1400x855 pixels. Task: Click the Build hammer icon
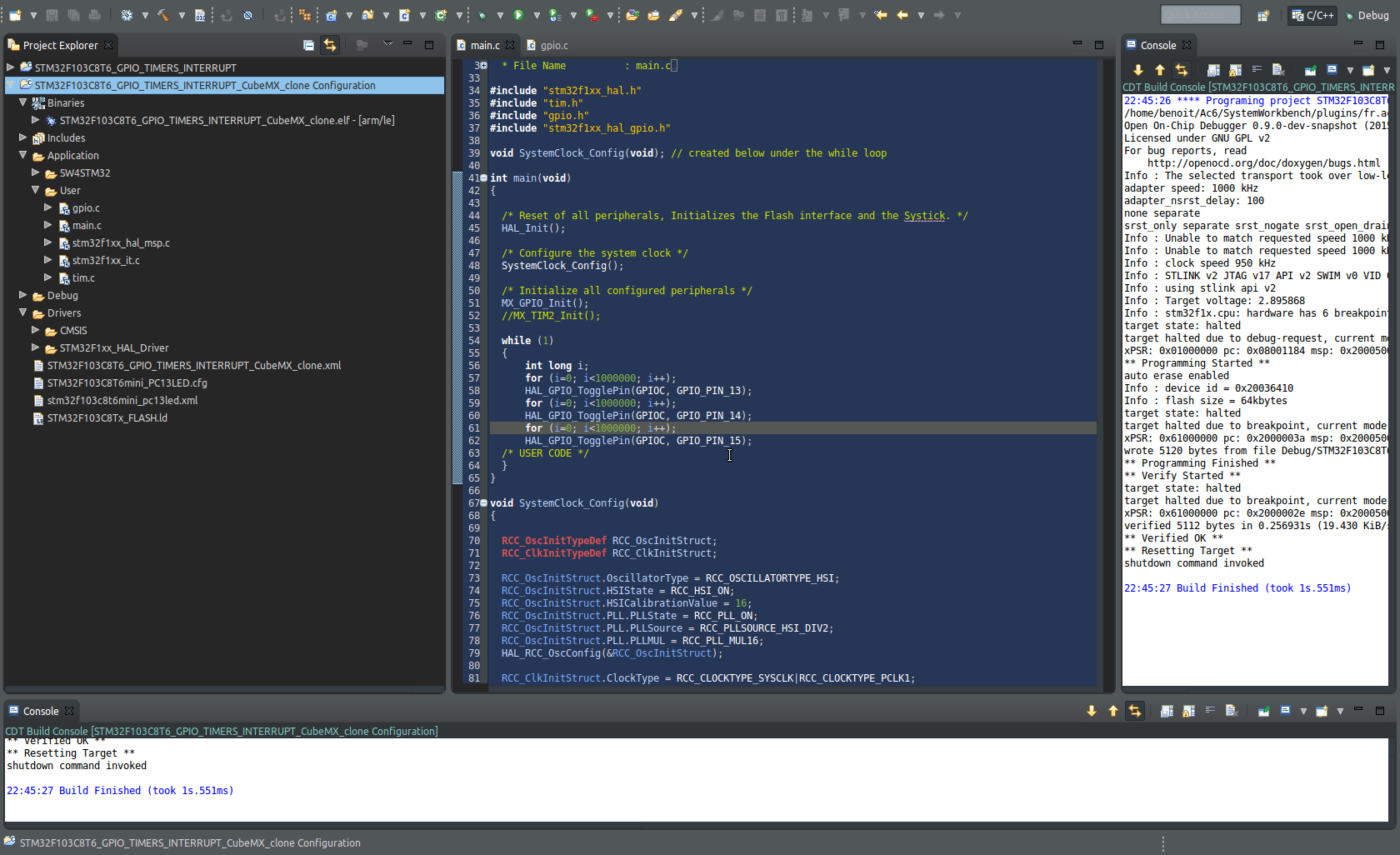click(x=163, y=15)
